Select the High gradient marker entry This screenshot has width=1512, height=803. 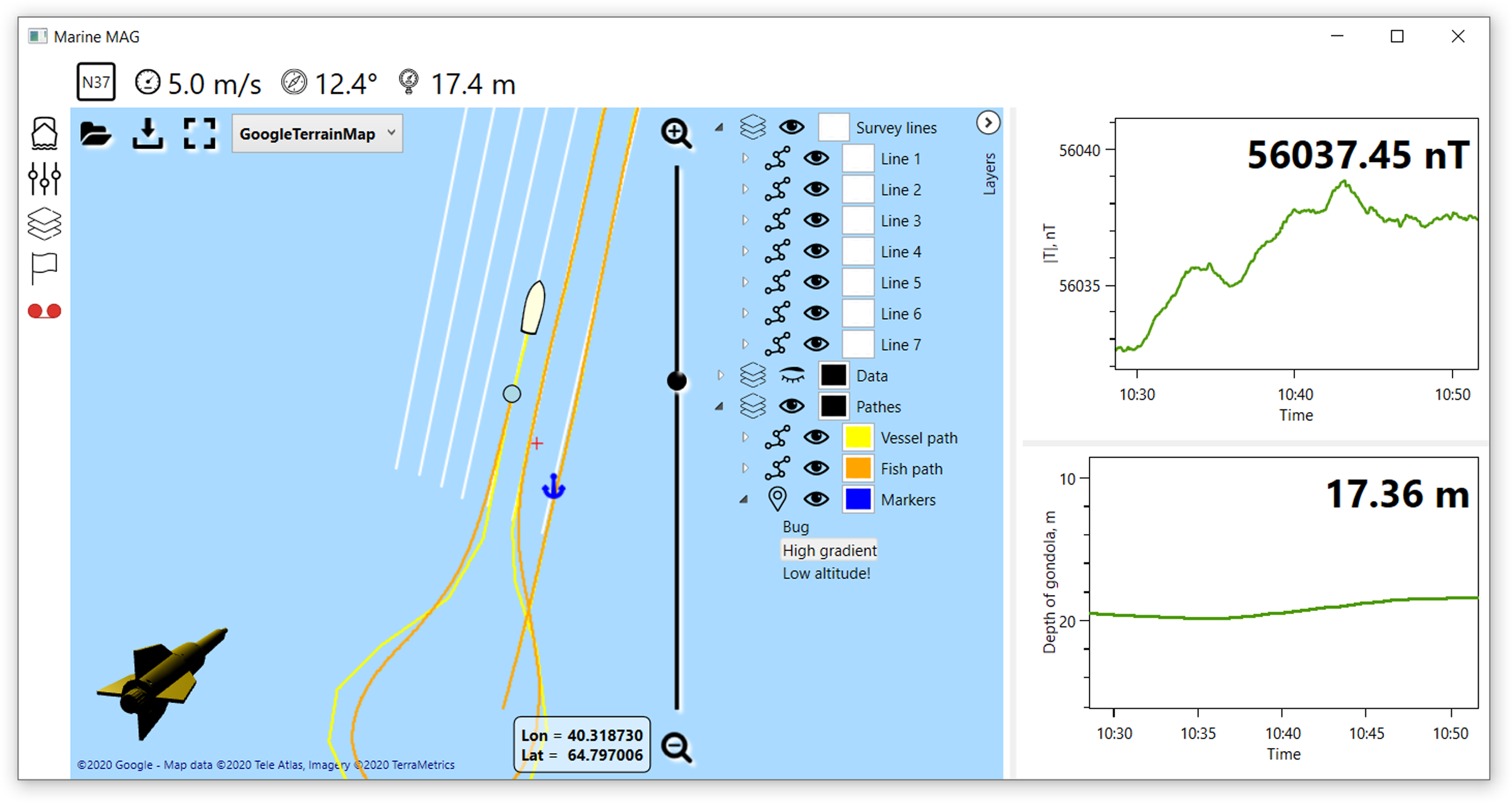pyautogui.click(x=829, y=550)
